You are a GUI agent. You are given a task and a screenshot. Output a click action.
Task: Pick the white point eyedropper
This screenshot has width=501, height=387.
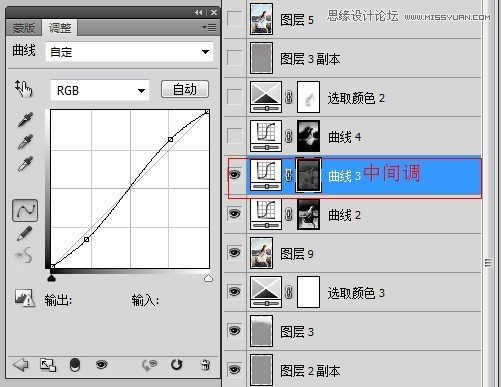[25, 163]
